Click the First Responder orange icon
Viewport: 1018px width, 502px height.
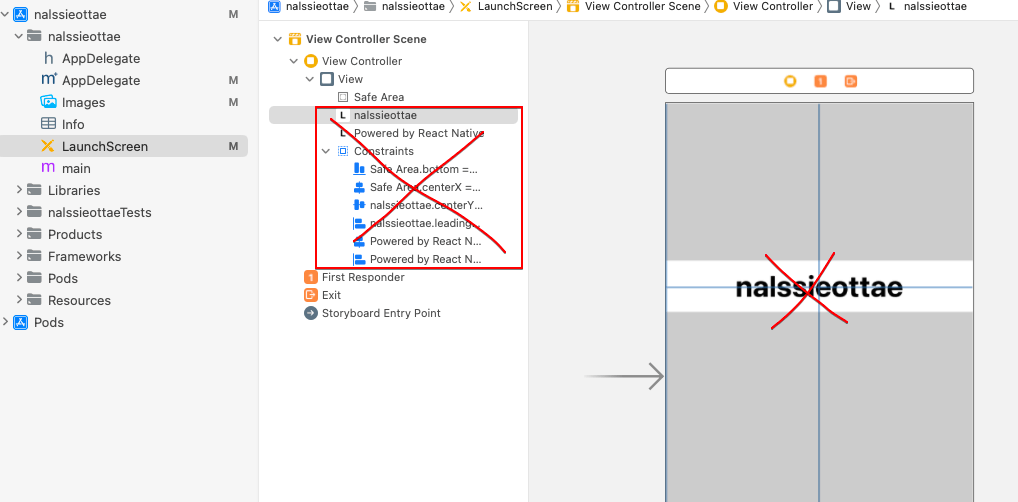310,277
